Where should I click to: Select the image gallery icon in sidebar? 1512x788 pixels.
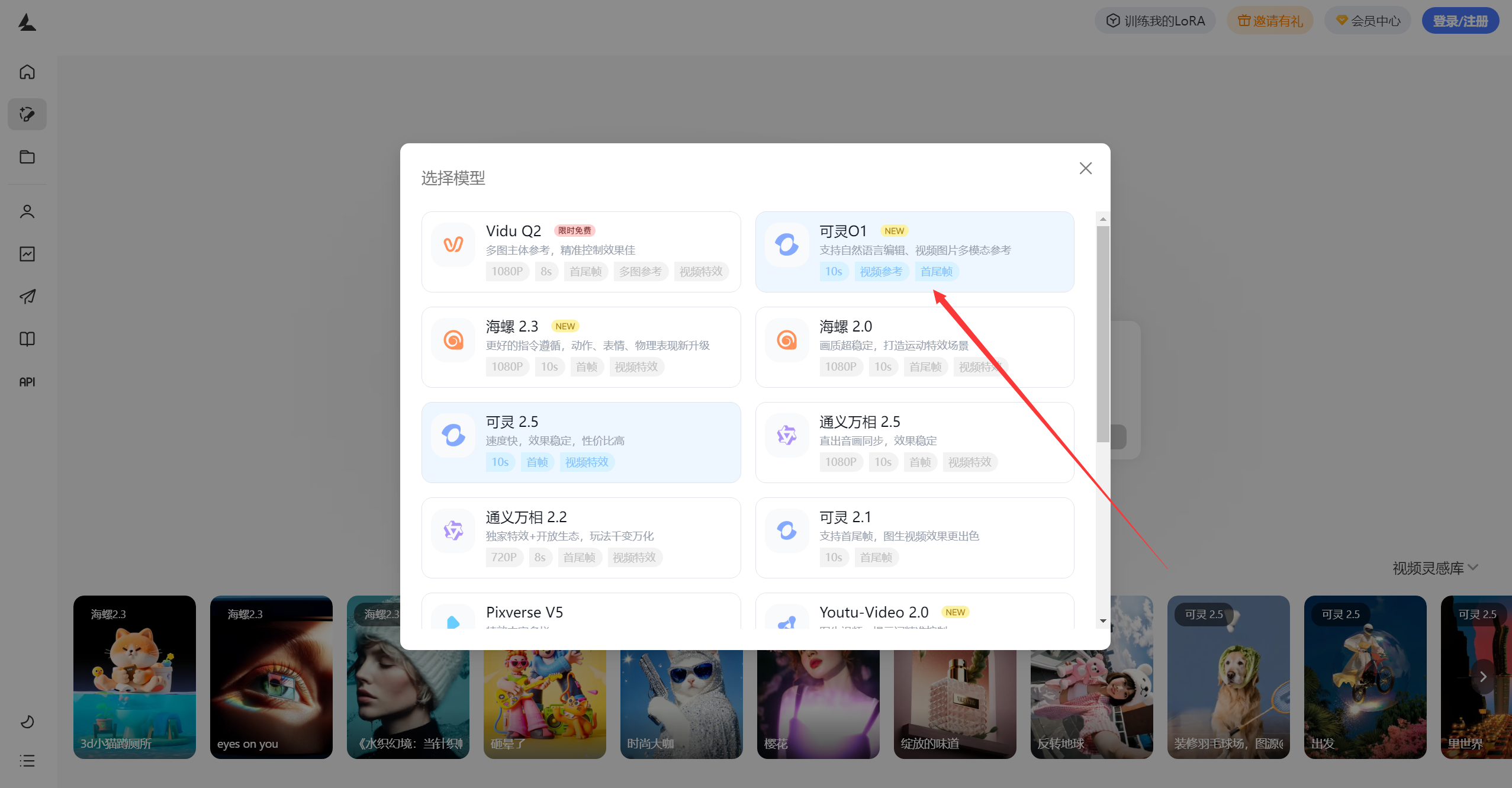(27, 253)
